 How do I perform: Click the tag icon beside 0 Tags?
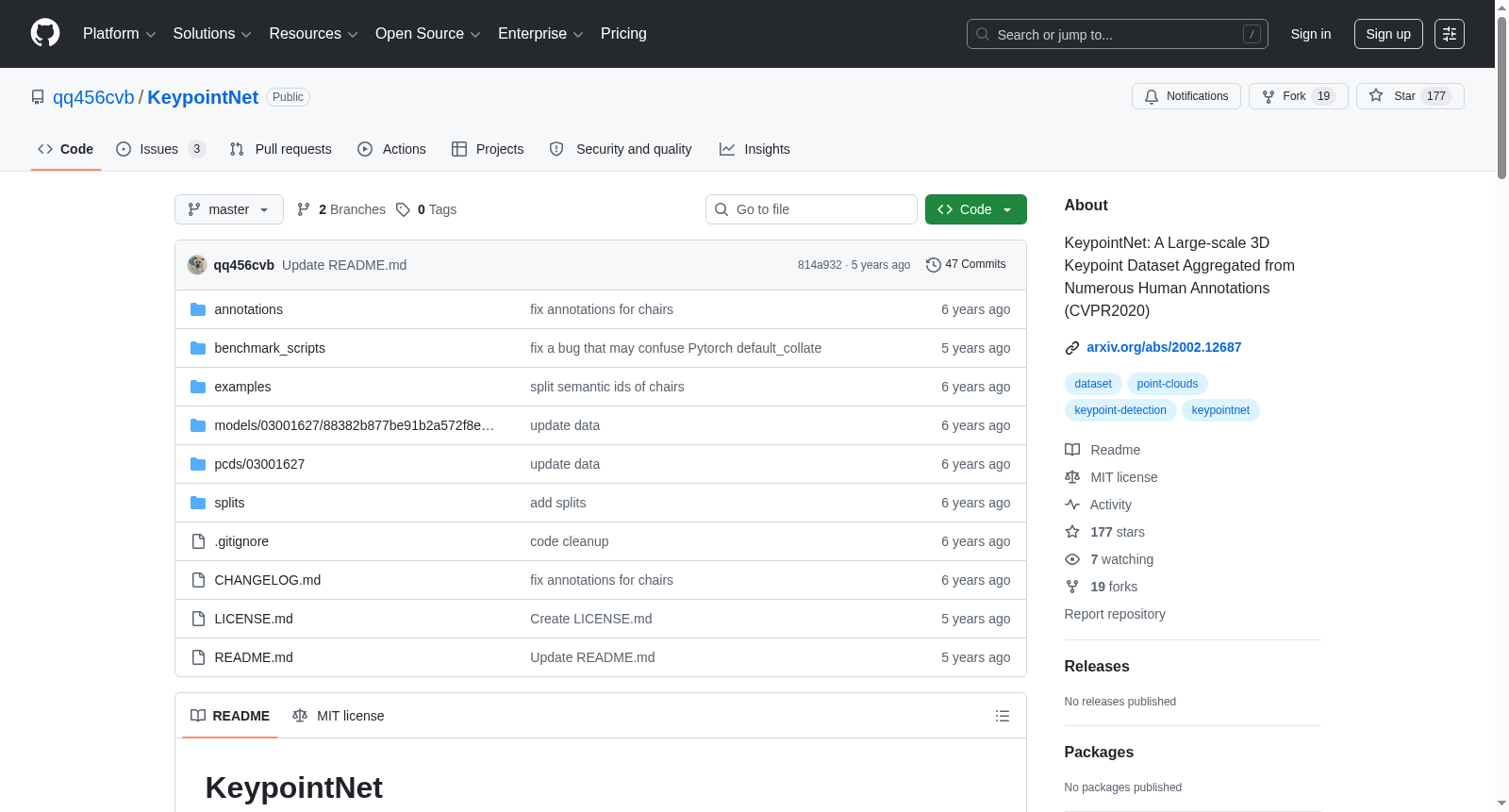click(403, 209)
